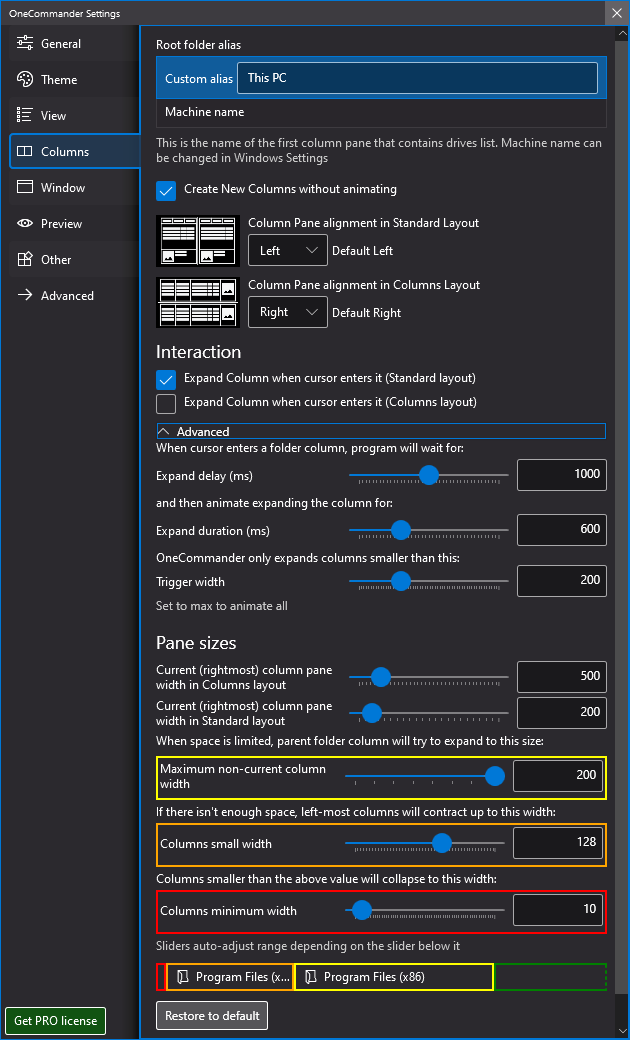630x1040 pixels.
Task: Click the General sliders icon in sidebar
Action: (25, 44)
